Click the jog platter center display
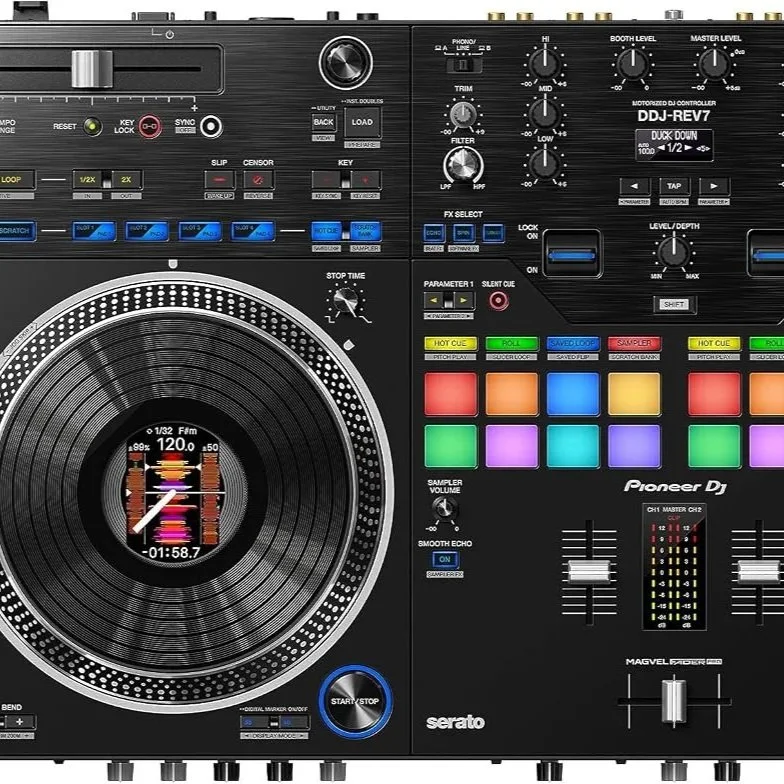This screenshot has height=784, width=784. 176,493
